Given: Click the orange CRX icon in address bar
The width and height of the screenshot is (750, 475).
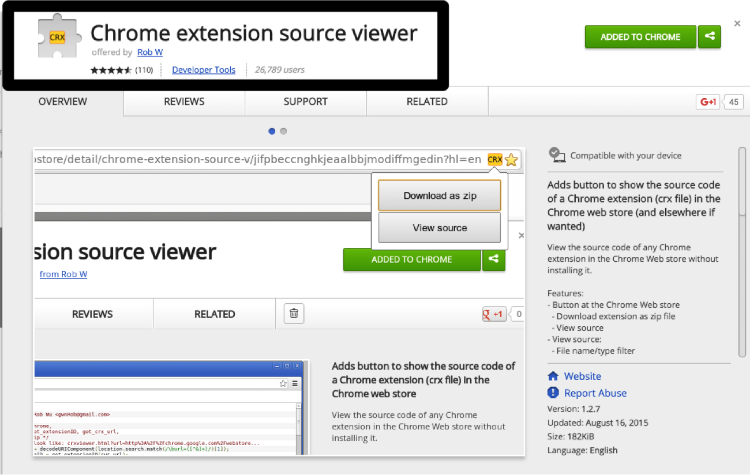Looking at the screenshot, I should coord(494,160).
